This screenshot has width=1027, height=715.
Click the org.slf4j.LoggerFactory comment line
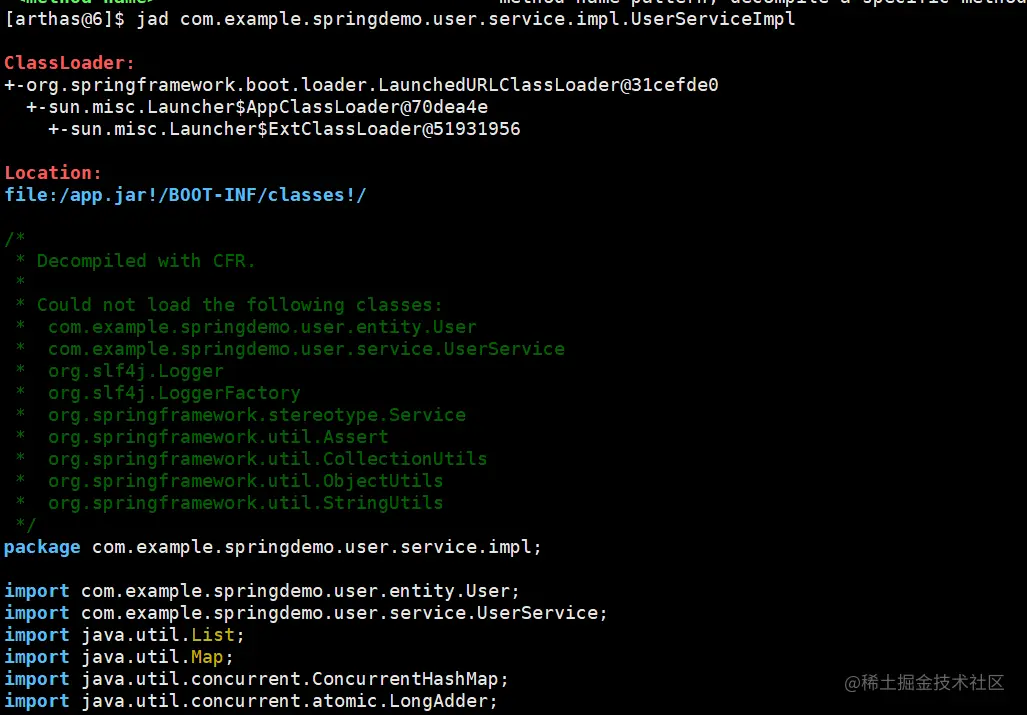158,393
